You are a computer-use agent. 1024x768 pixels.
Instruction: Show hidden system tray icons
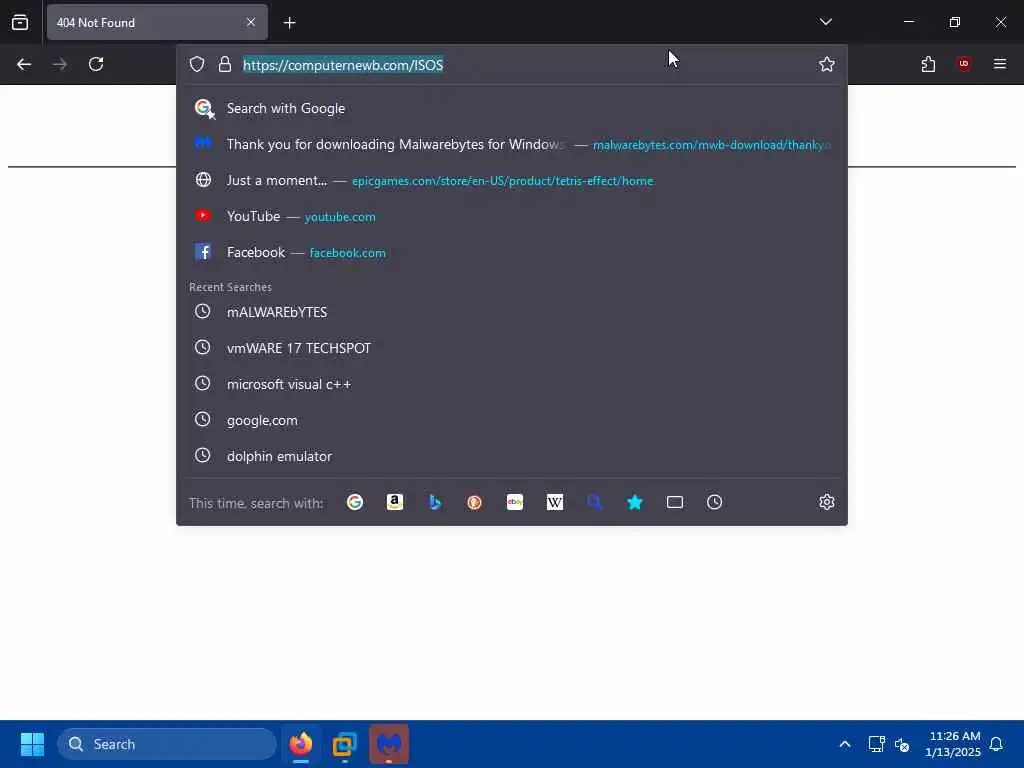844,744
